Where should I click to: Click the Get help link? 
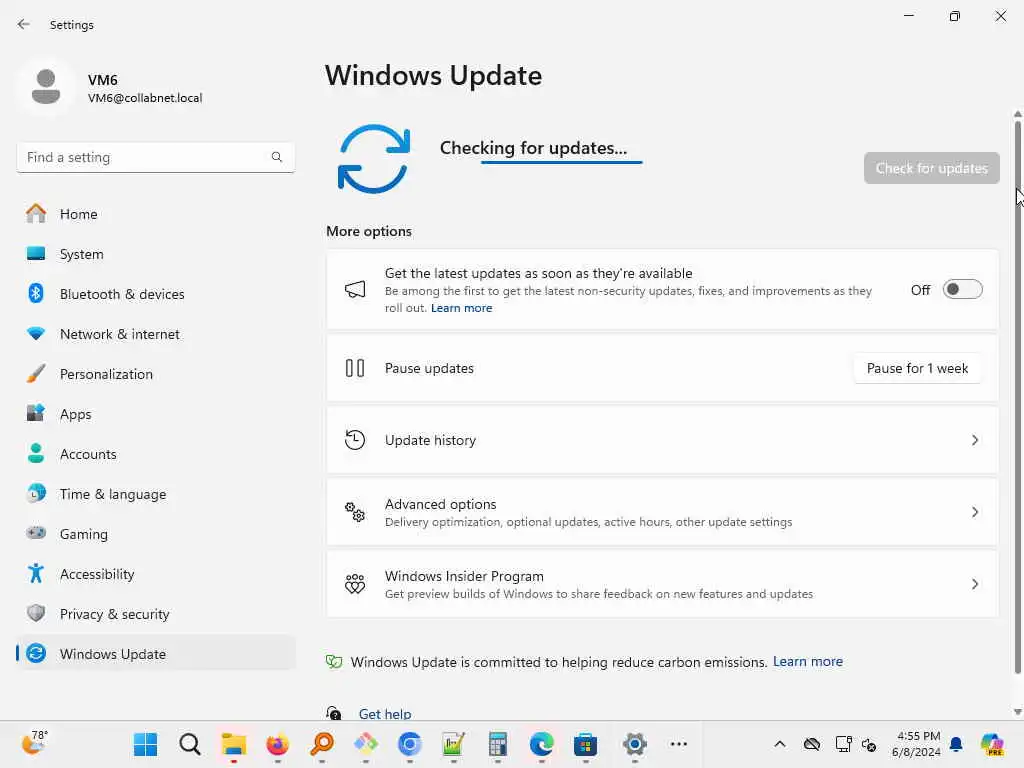[x=385, y=714]
